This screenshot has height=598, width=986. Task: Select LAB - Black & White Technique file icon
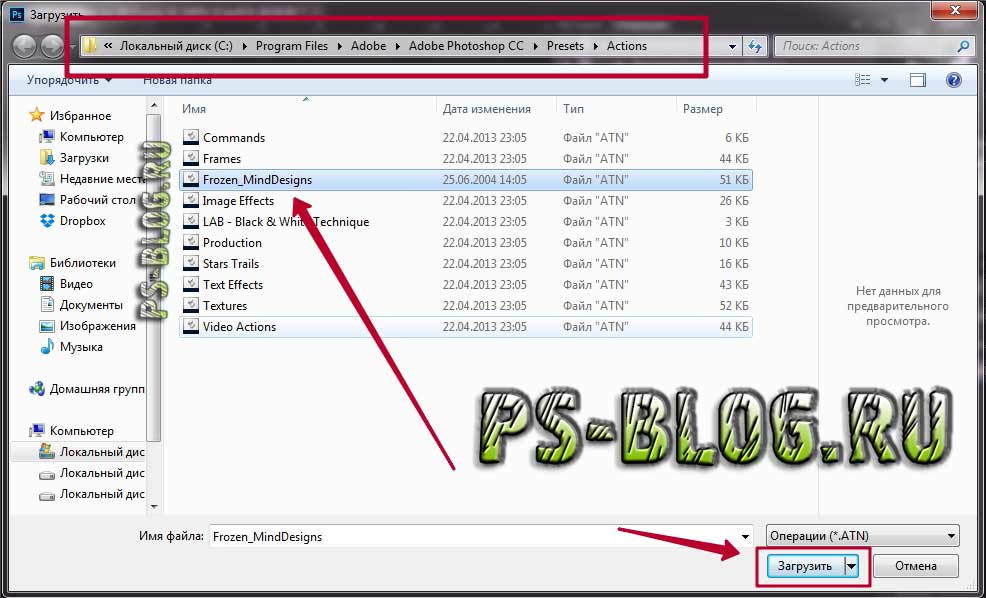(191, 221)
